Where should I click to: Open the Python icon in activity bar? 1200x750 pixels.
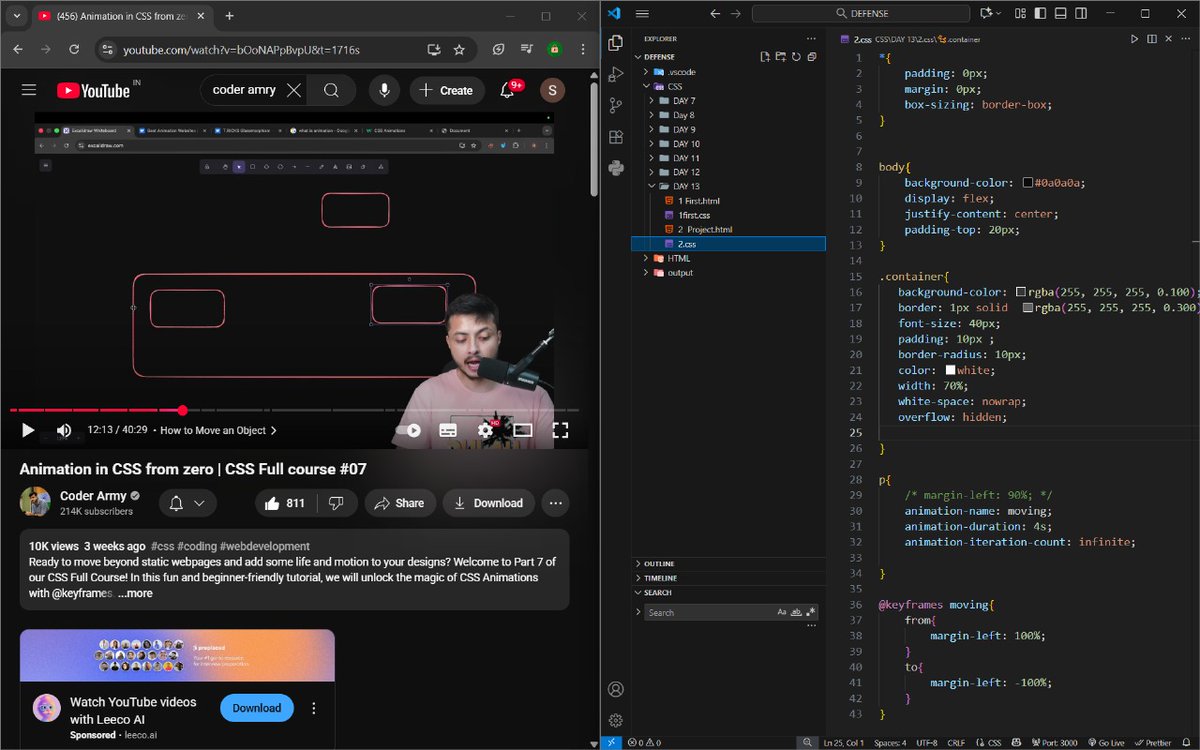pyautogui.click(x=615, y=167)
